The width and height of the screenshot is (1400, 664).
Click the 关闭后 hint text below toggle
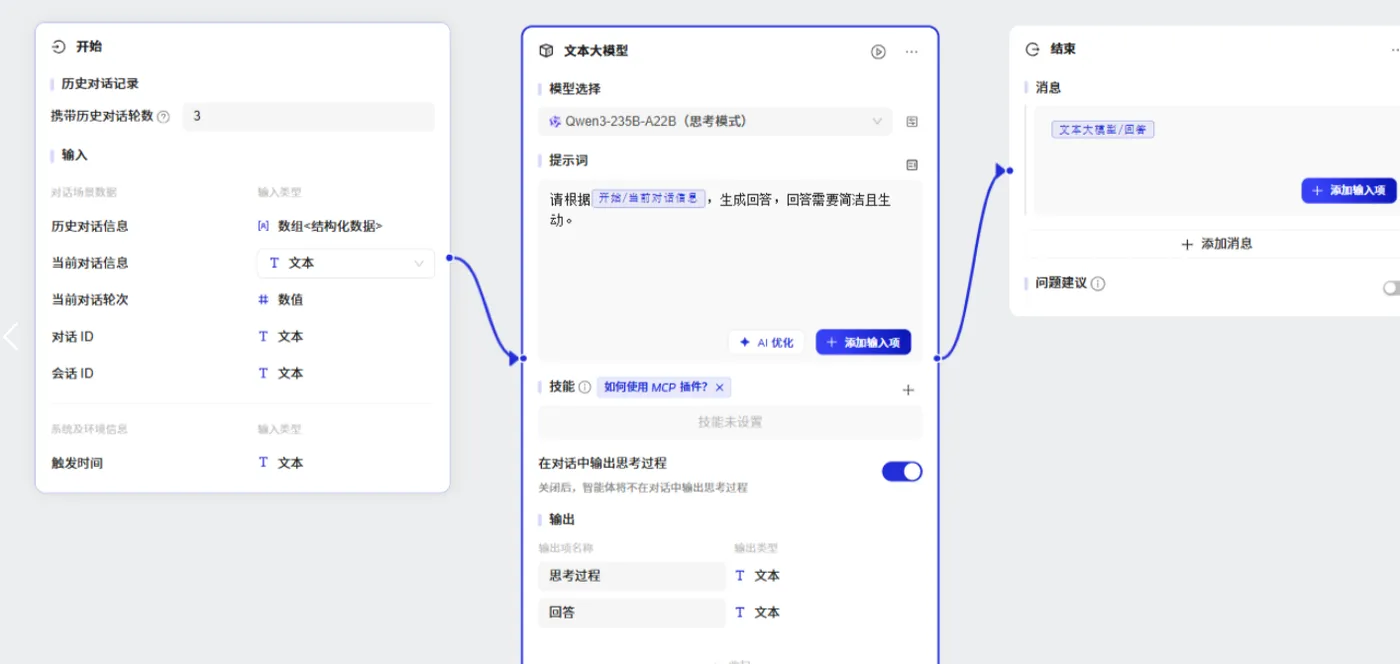tap(643, 488)
